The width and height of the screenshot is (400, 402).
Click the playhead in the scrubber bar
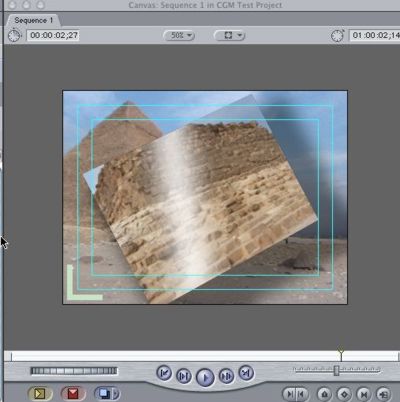coord(341,355)
